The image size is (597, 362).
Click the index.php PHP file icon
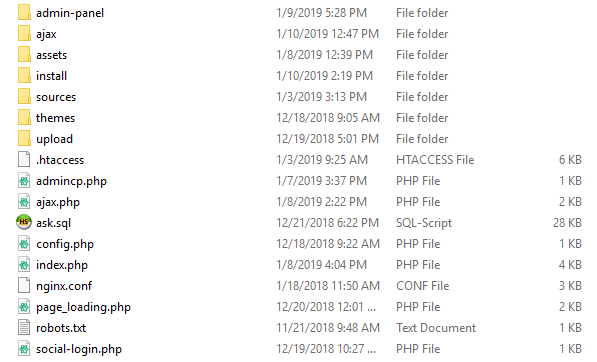point(24,265)
